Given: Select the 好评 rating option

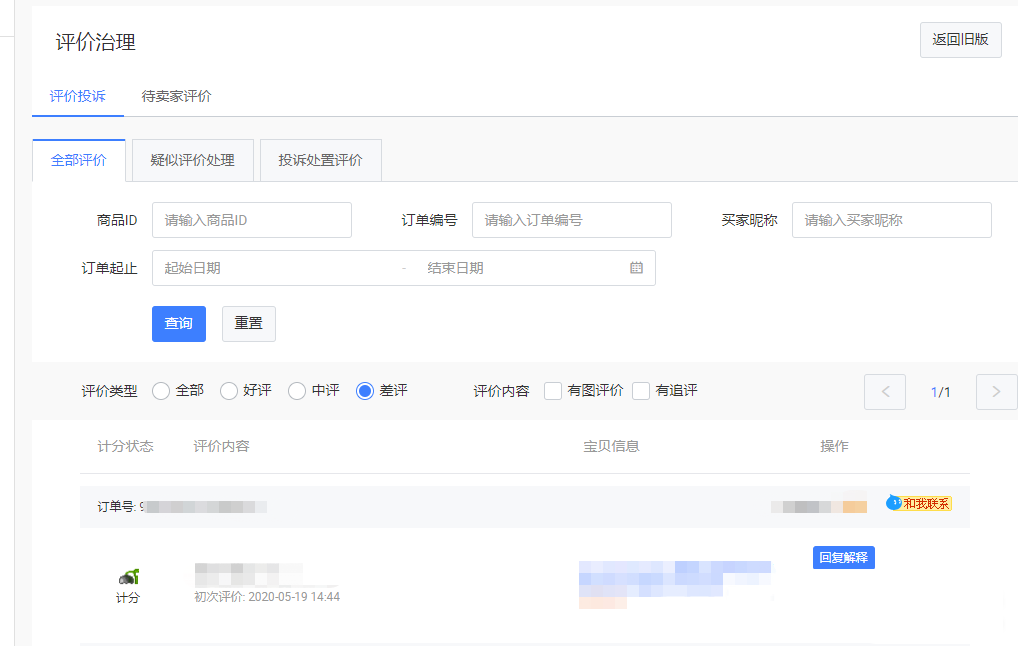Looking at the screenshot, I should (x=228, y=390).
